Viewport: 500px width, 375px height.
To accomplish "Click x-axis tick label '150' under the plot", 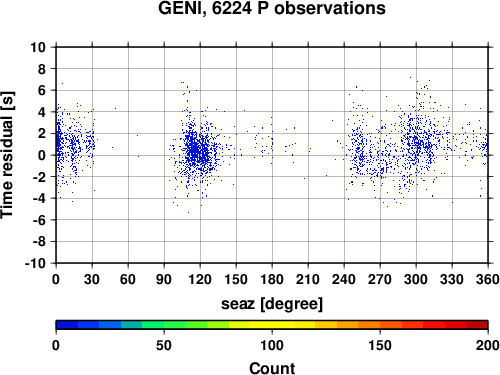I will (x=236, y=279).
